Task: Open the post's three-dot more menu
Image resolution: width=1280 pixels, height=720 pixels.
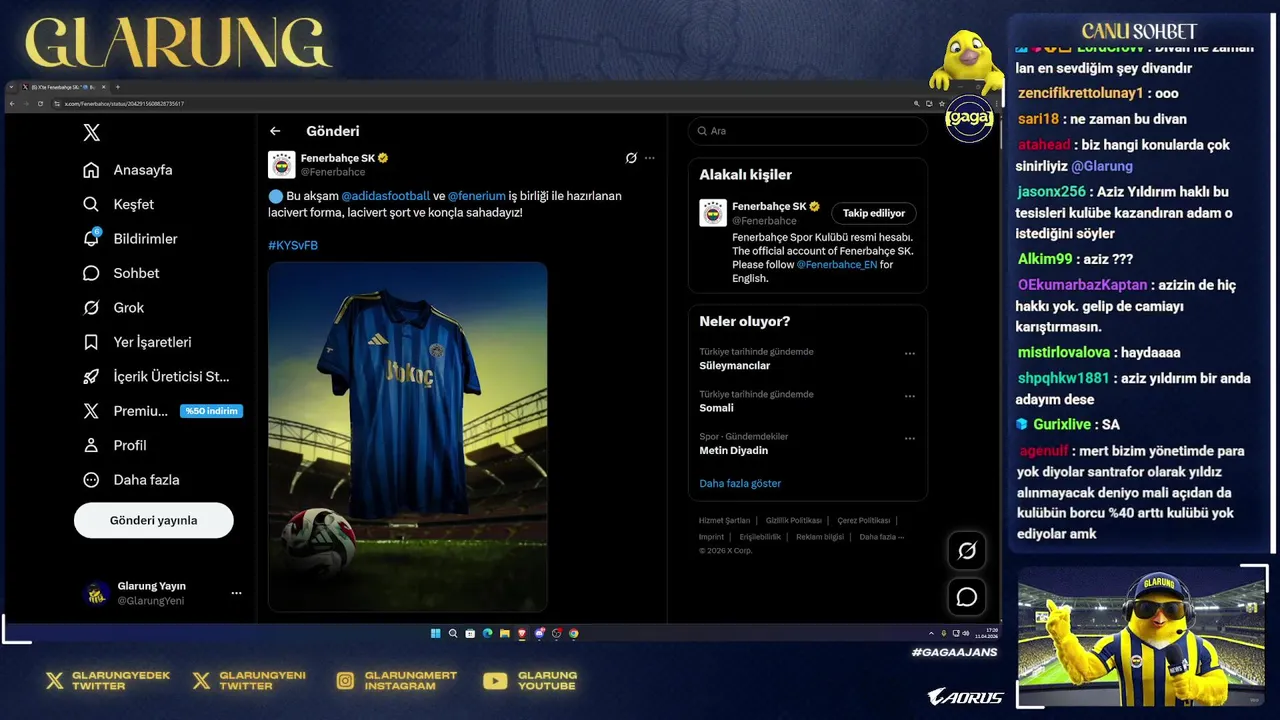Action: (x=650, y=158)
